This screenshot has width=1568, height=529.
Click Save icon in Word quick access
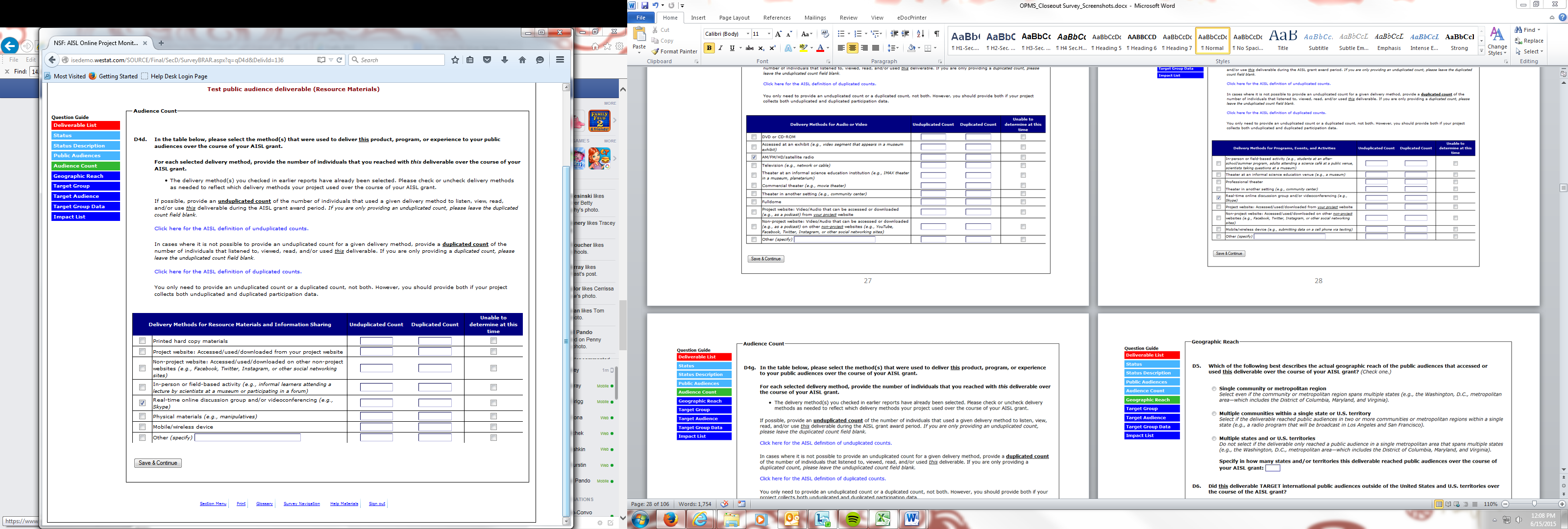click(645, 5)
